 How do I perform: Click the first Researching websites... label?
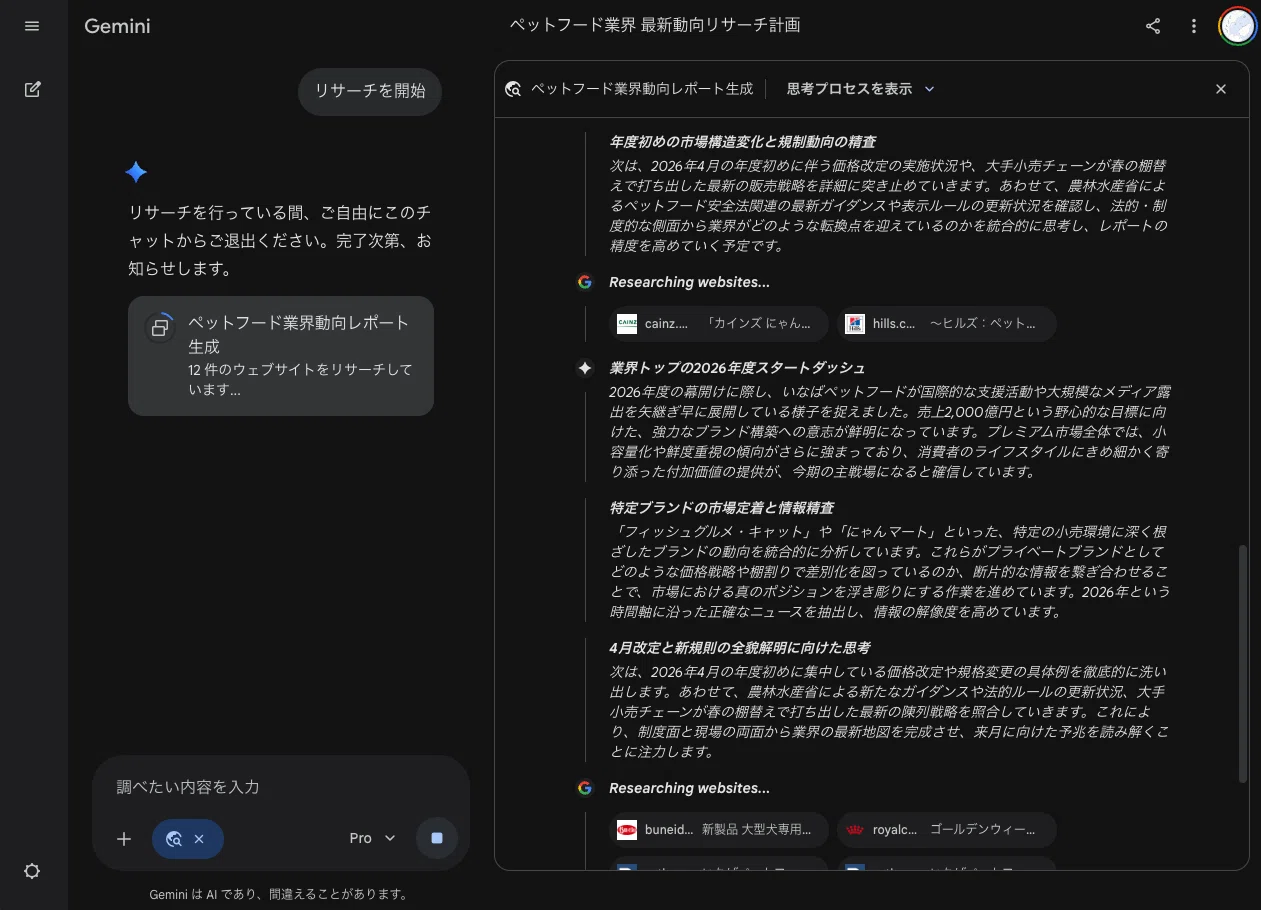coord(690,282)
